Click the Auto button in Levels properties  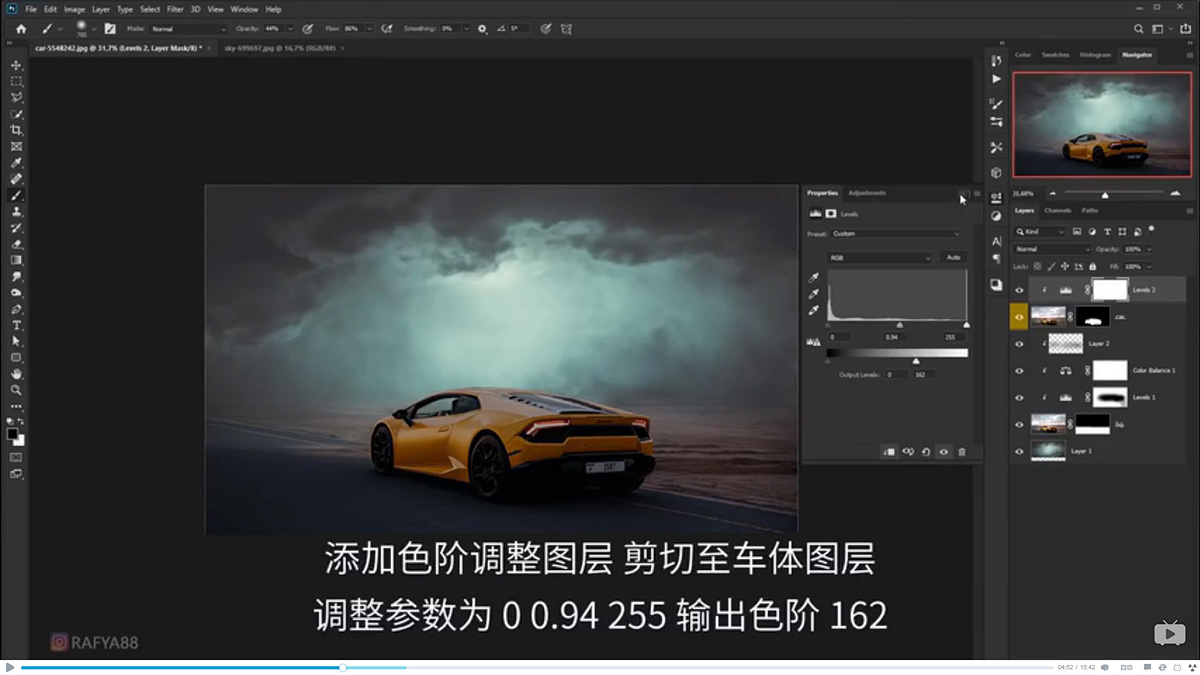pos(953,258)
